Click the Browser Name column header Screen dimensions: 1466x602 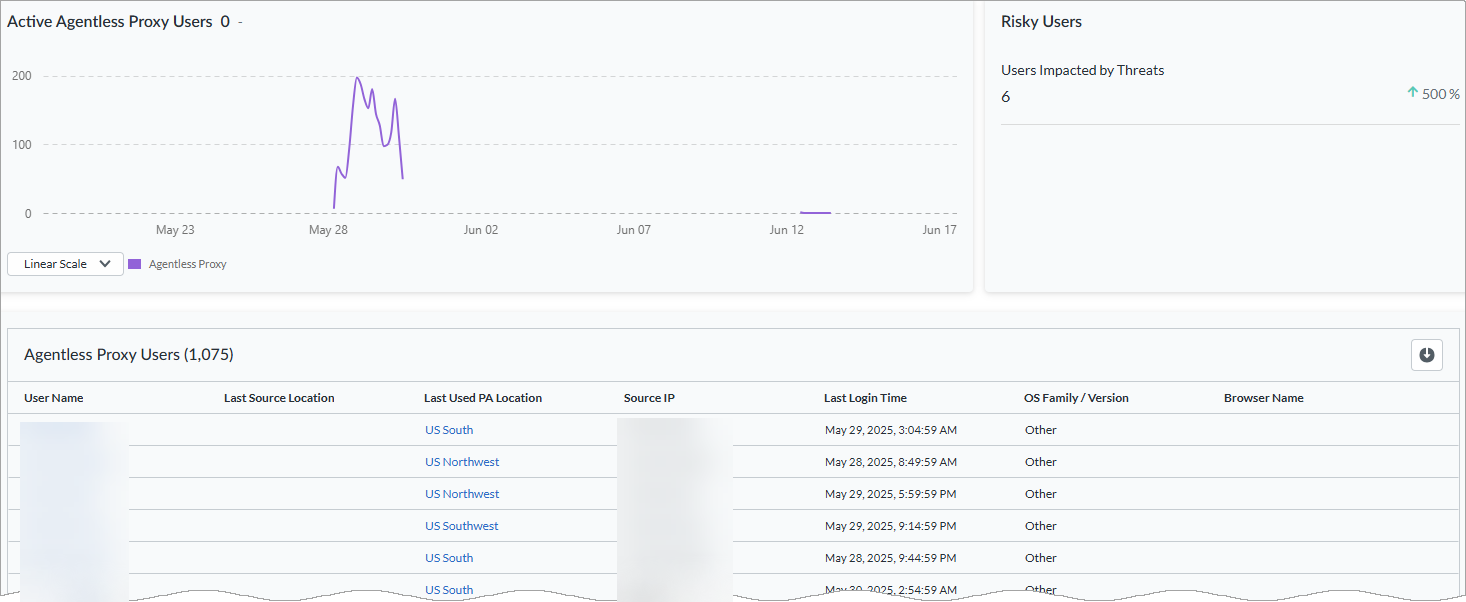point(1263,398)
